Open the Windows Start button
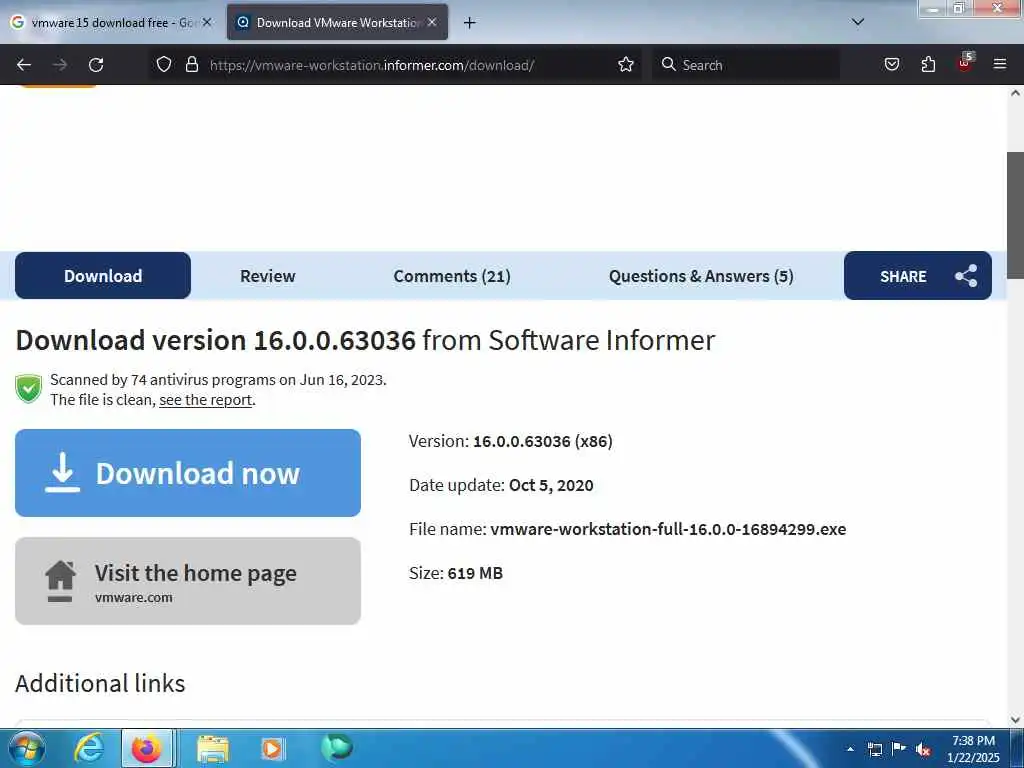 pyautogui.click(x=27, y=748)
